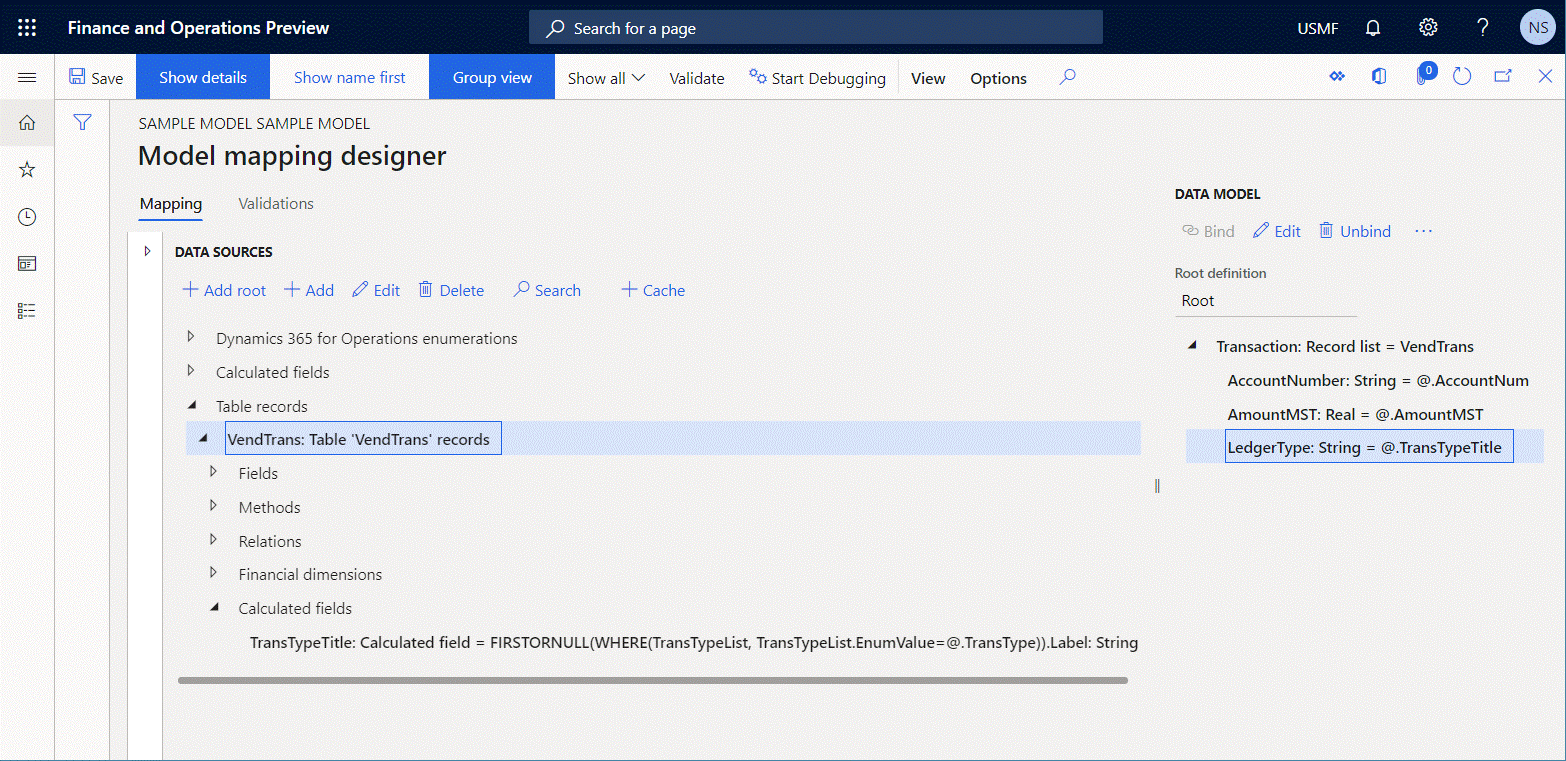The image size is (1566, 761).
Task: Click the refresh page icon
Action: coord(1461,77)
